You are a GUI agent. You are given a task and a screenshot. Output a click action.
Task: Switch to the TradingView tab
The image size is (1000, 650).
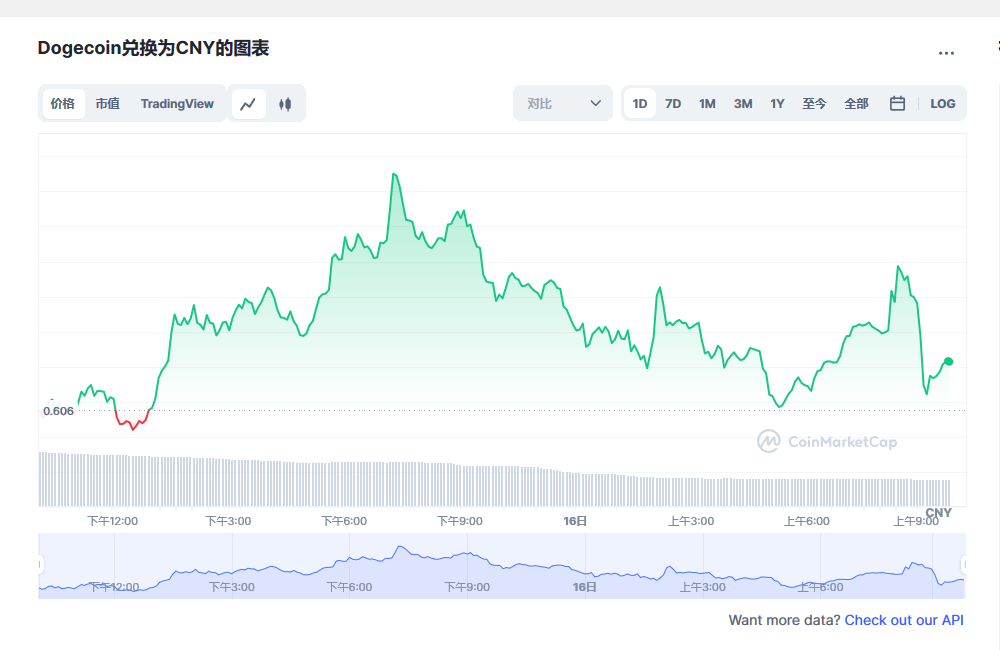click(177, 103)
